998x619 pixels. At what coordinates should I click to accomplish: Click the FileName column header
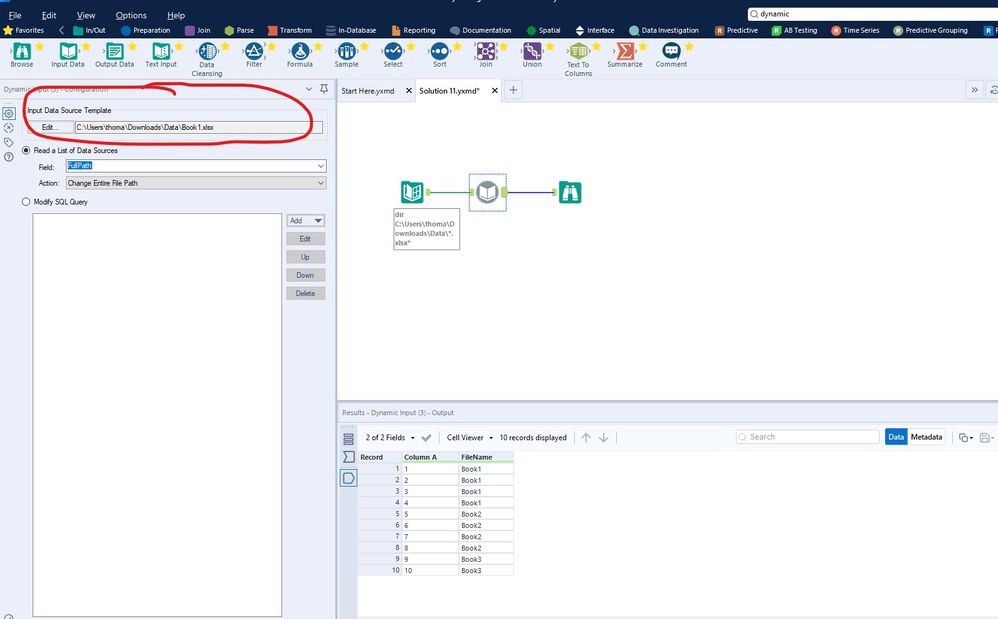tap(486, 457)
